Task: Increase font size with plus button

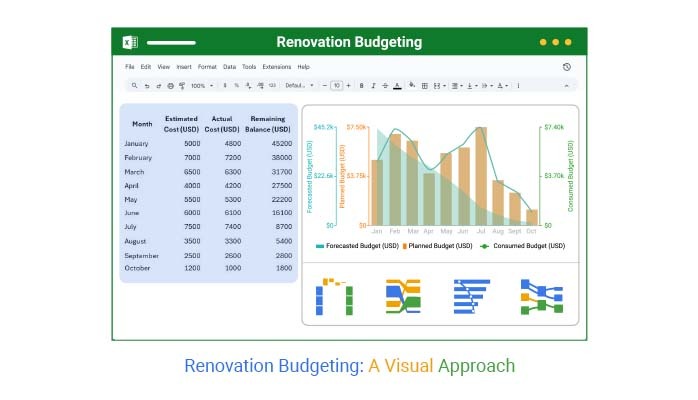Action: [x=348, y=86]
